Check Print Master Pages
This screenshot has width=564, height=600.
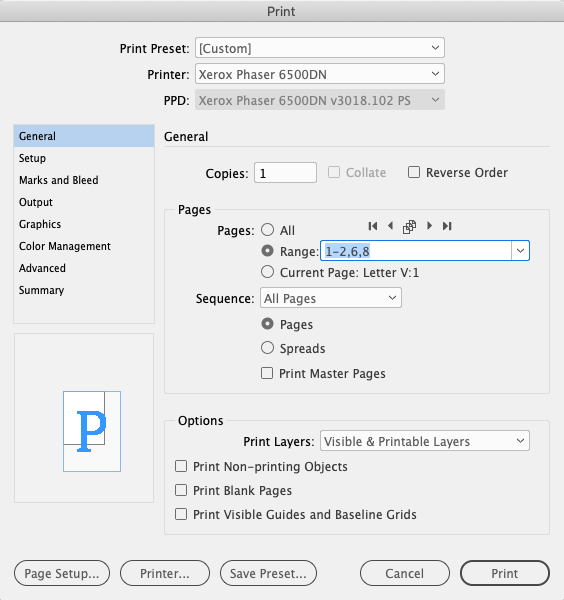(267, 373)
